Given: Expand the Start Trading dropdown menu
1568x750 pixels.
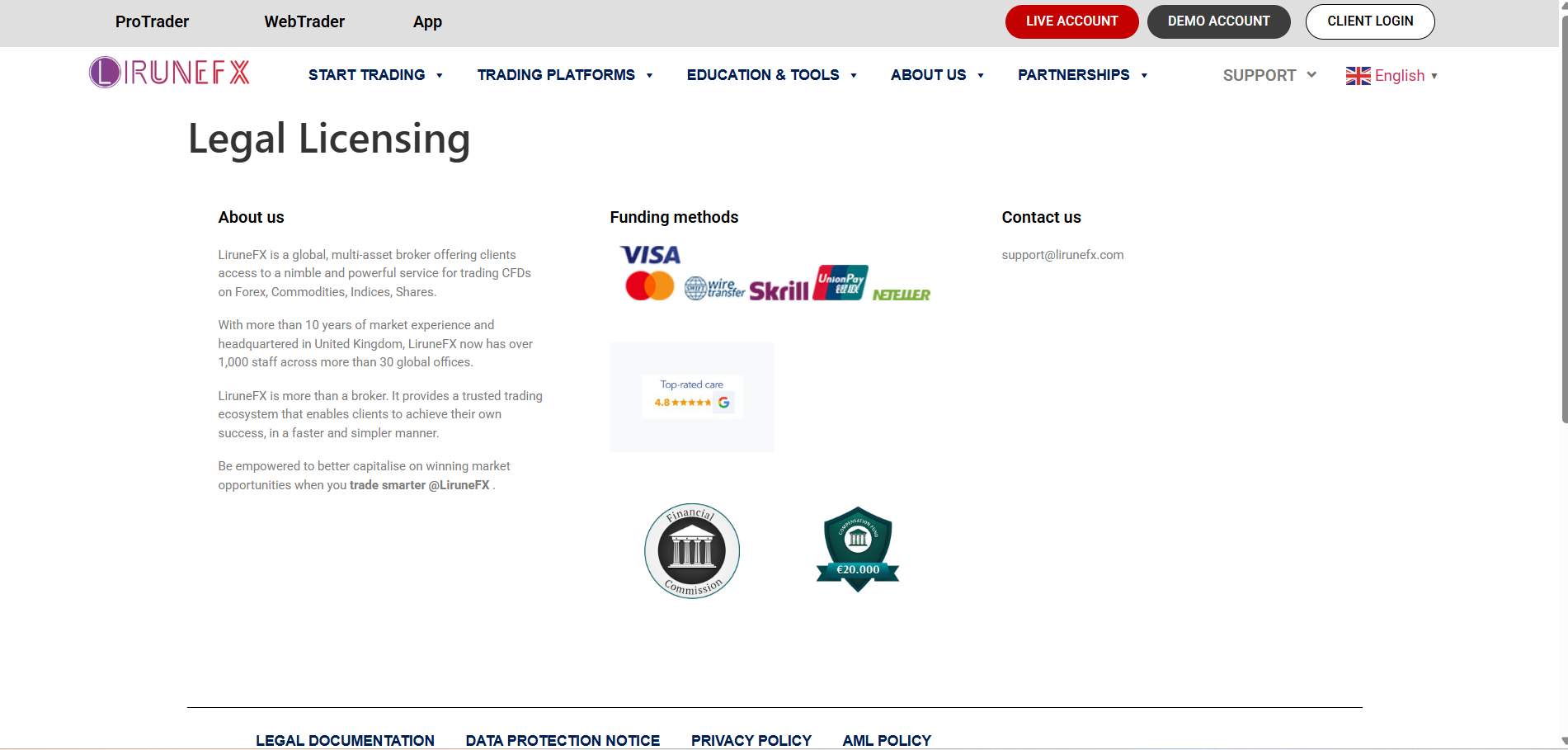Looking at the screenshot, I should click(x=375, y=75).
